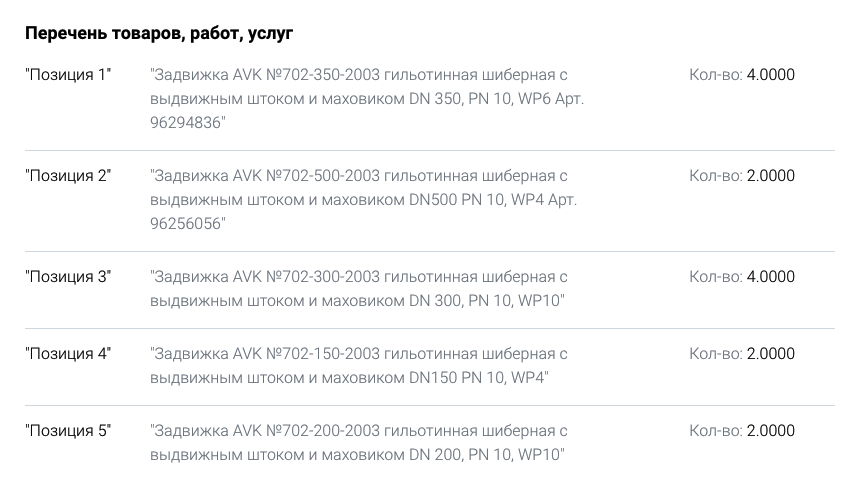Screen dimensions: 853x480
Task: Click "DN 300, PN 10, WP10" text line
Action: [x=486, y=300]
